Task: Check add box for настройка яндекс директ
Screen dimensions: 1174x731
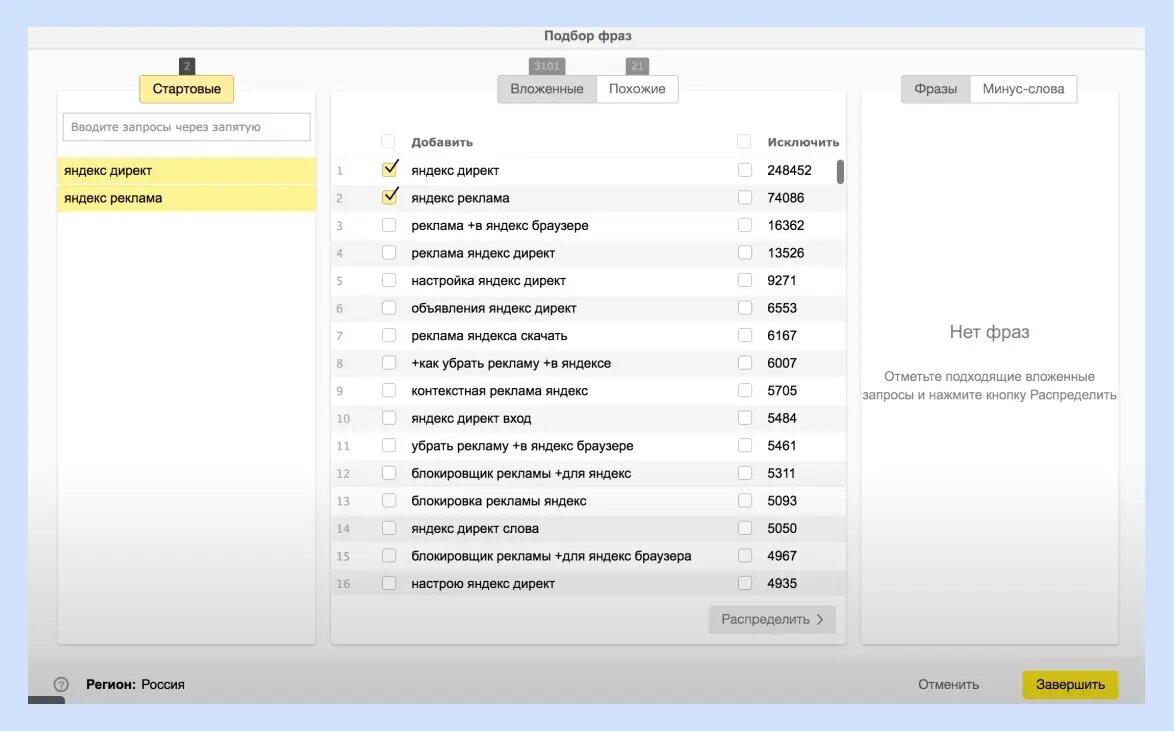Action: [x=389, y=280]
